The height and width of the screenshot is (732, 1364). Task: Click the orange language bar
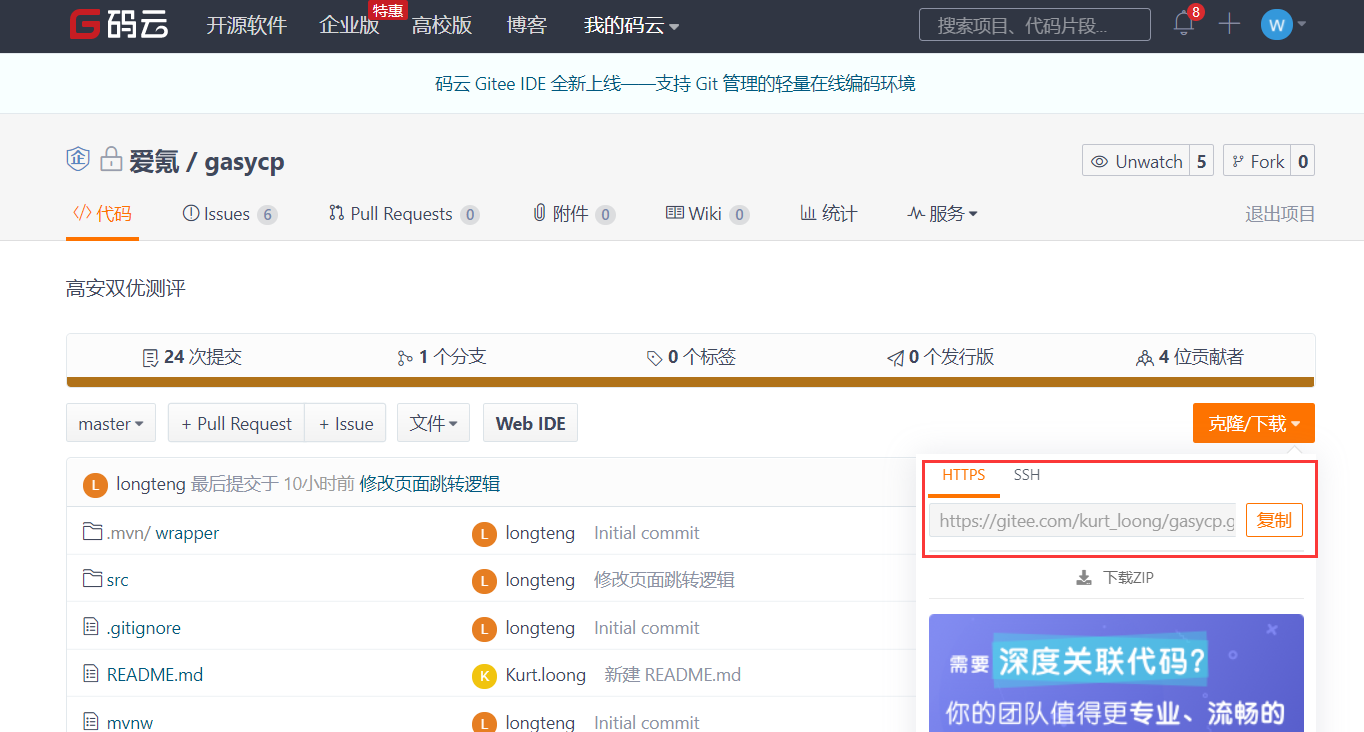[x=690, y=382]
